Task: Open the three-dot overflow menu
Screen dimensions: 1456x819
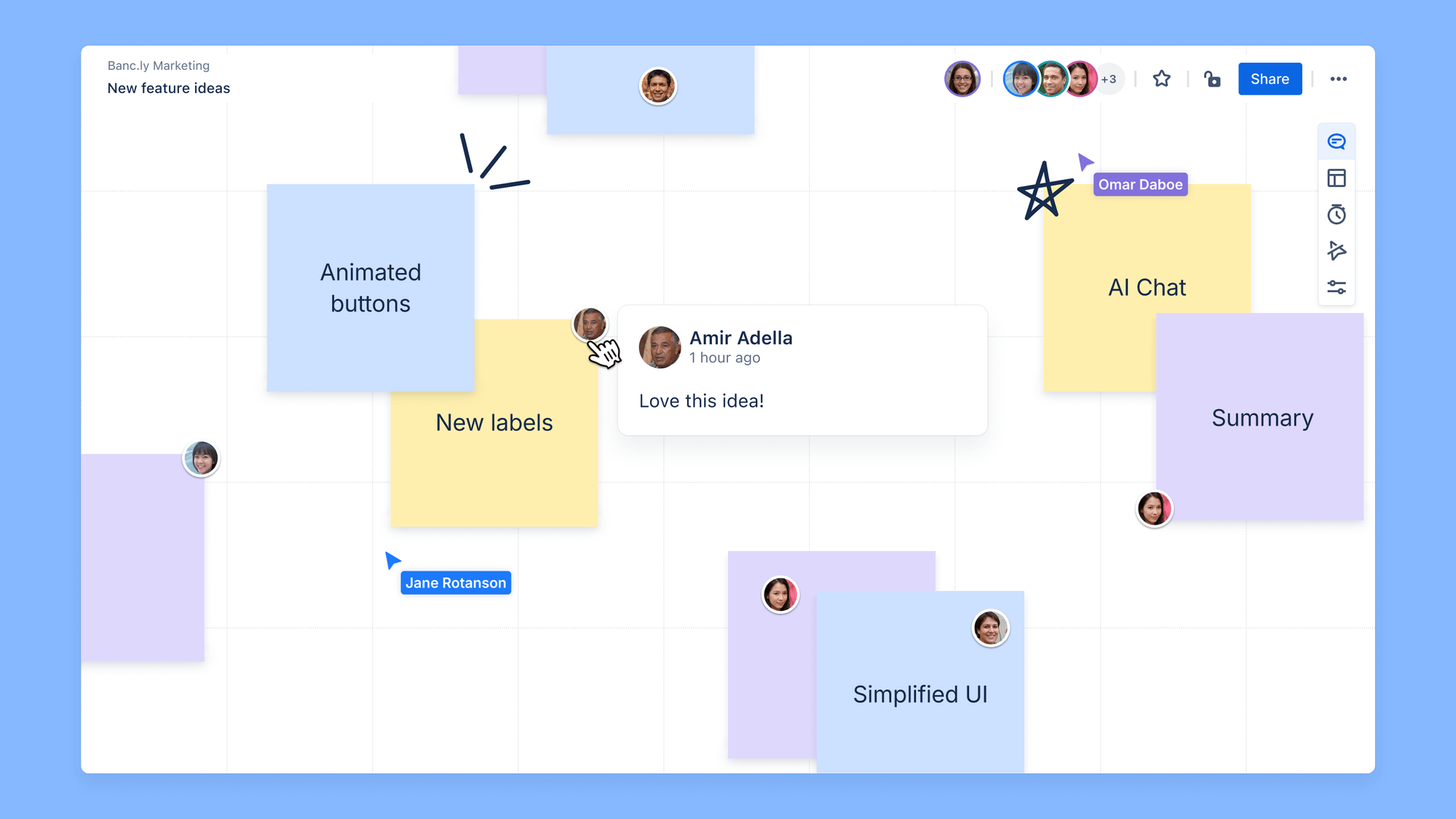Action: point(1338,79)
